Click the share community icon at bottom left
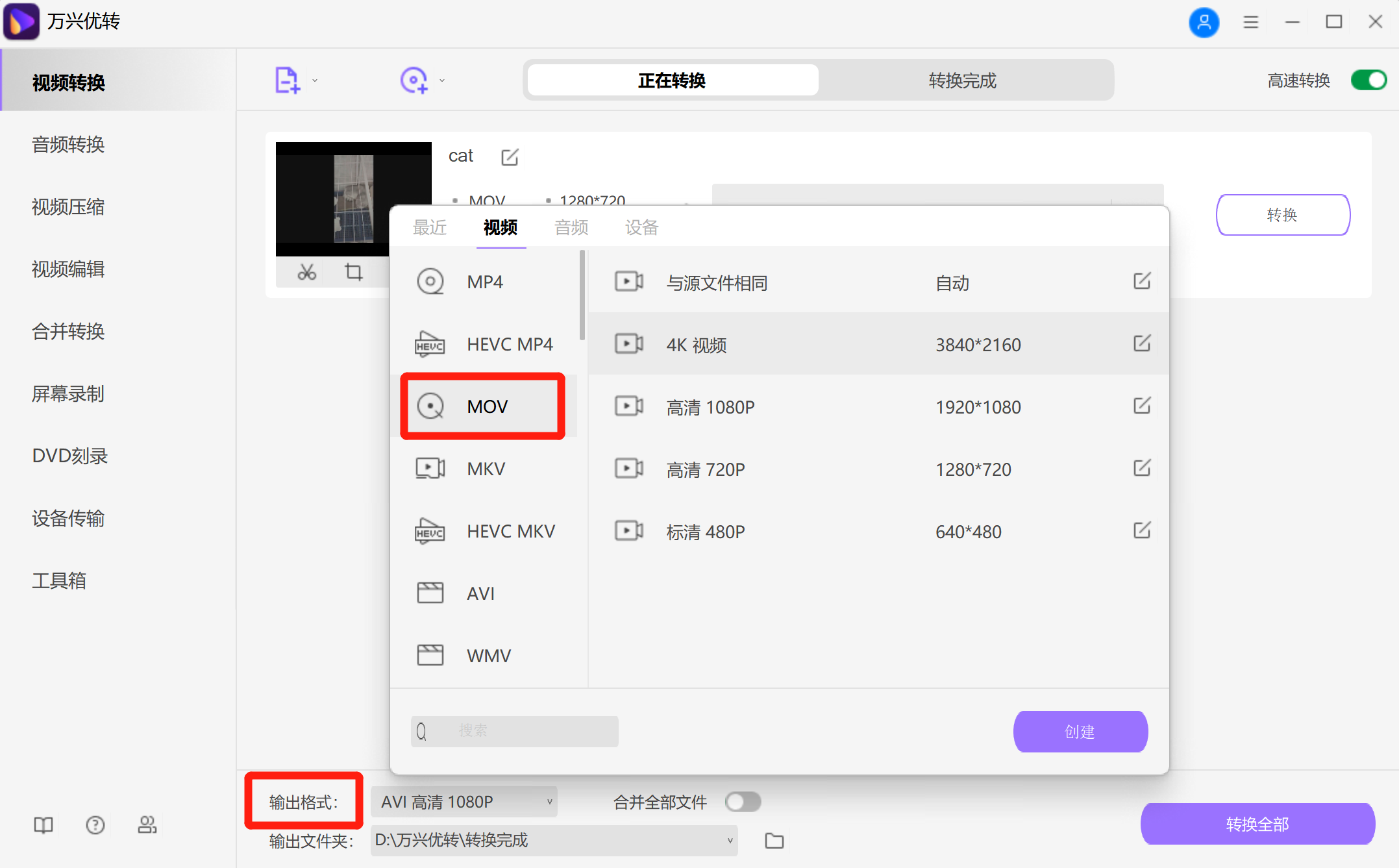The width and height of the screenshot is (1399, 868). (147, 825)
